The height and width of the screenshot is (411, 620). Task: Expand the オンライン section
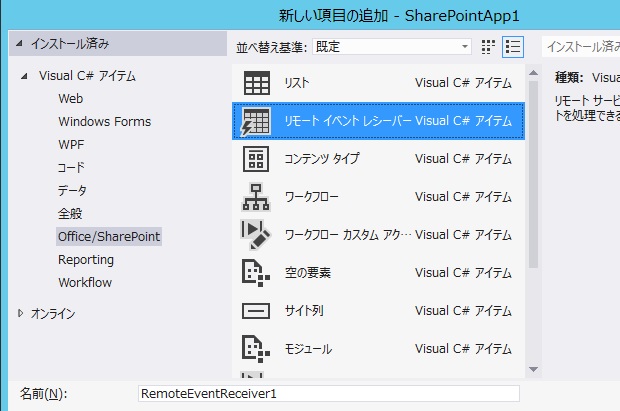pyautogui.click(x=21, y=313)
